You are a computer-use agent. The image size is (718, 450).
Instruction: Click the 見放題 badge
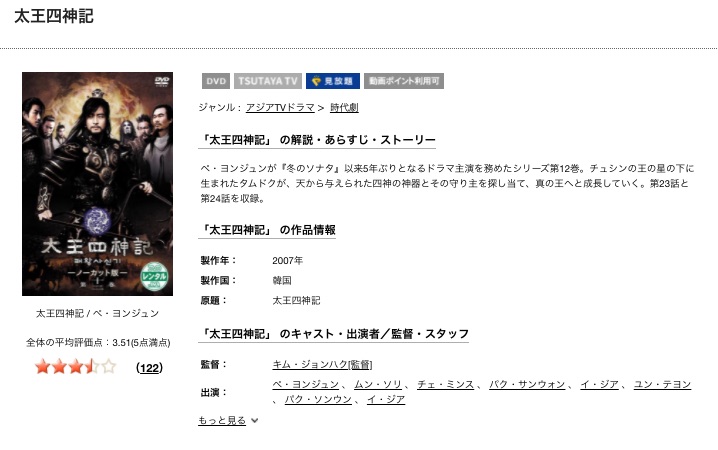coord(333,81)
